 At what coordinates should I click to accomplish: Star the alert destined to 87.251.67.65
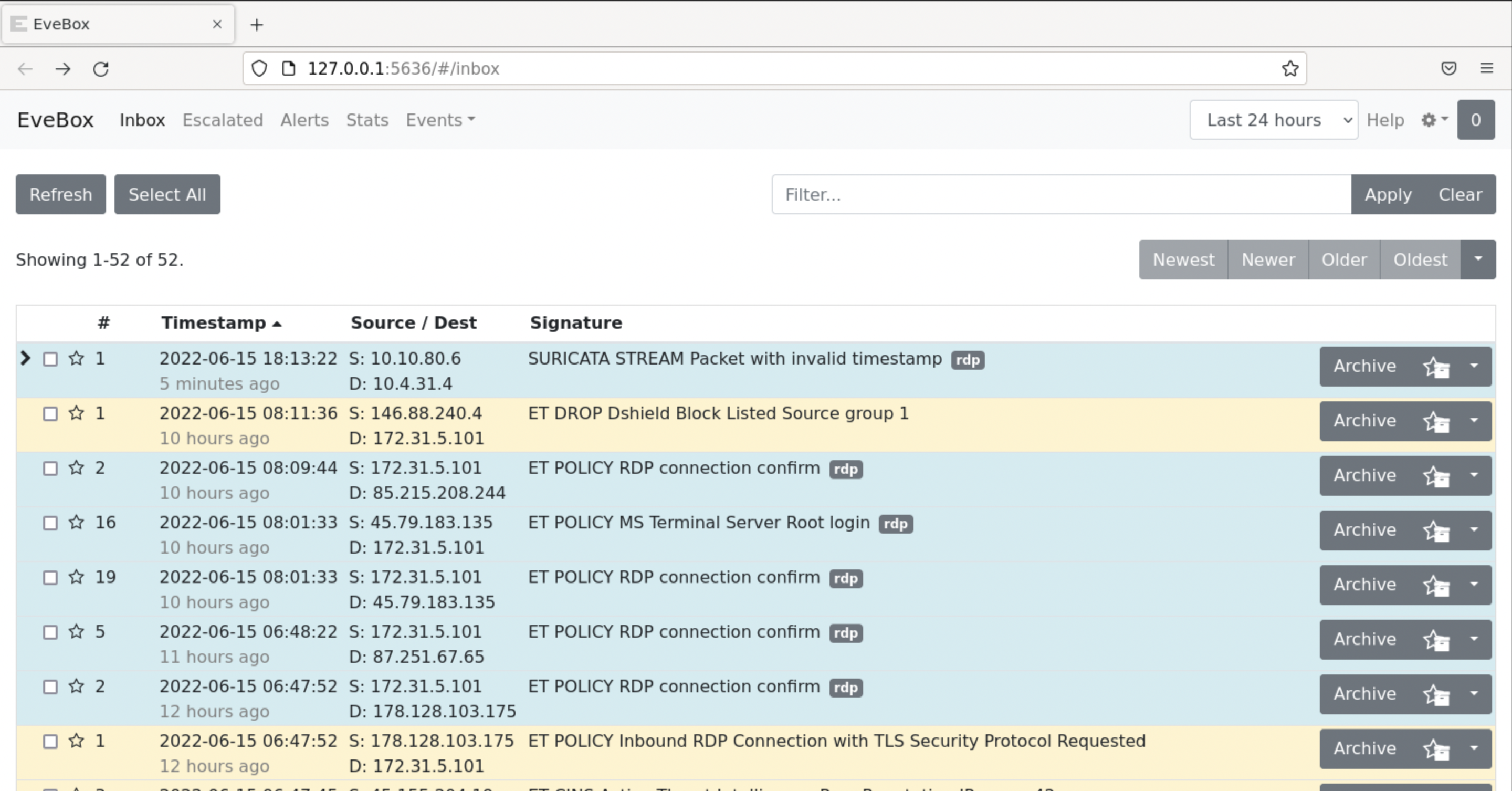(76, 631)
